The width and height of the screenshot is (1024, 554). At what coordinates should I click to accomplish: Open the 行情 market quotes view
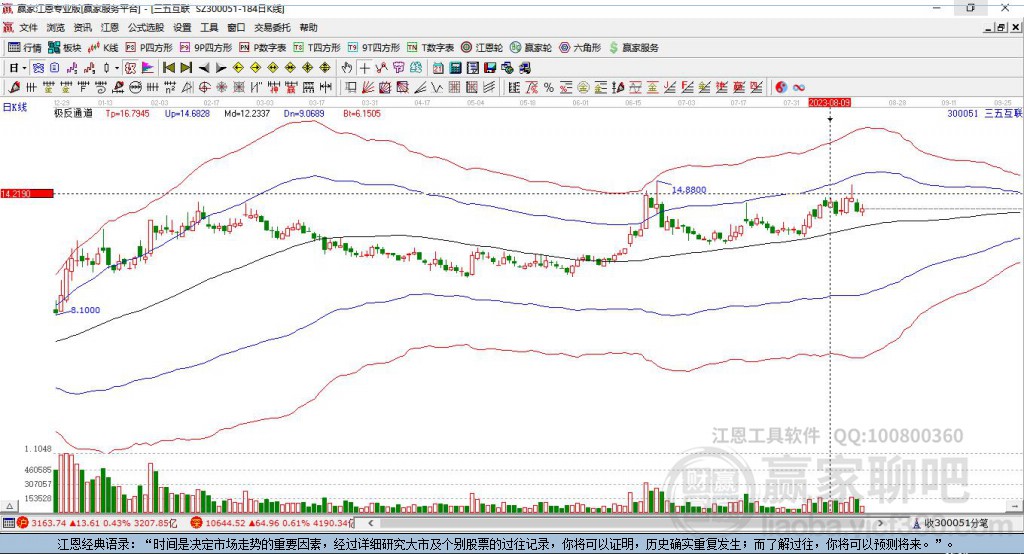[25, 48]
